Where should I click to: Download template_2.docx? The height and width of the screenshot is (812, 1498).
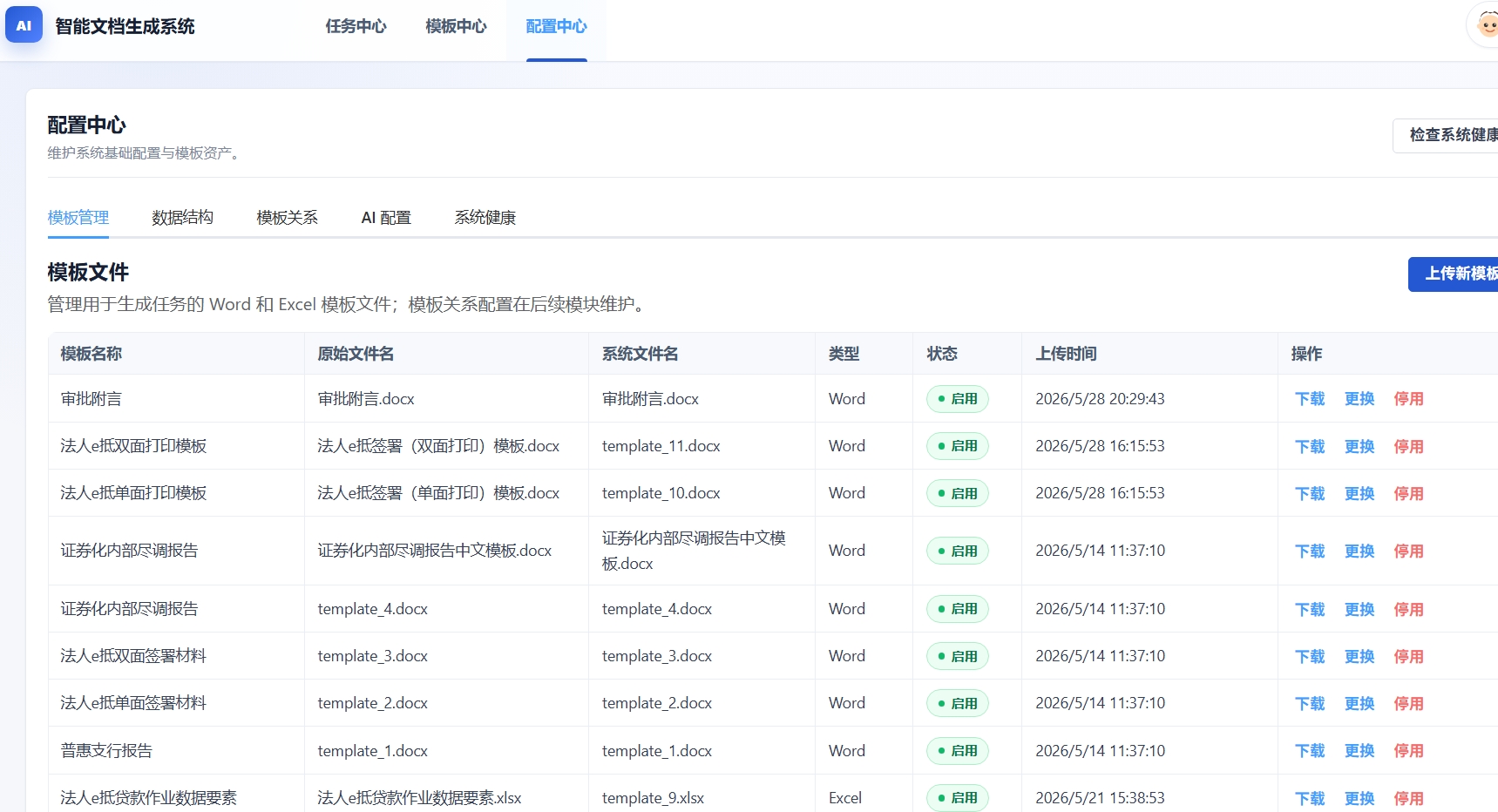coord(1310,703)
